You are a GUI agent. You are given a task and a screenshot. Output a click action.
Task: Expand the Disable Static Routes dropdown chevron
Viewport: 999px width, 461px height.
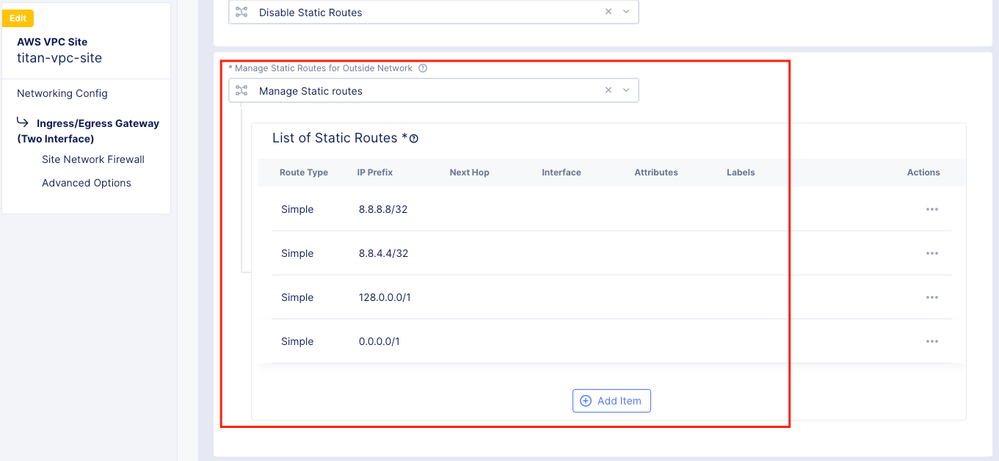(x=627, y=12)
